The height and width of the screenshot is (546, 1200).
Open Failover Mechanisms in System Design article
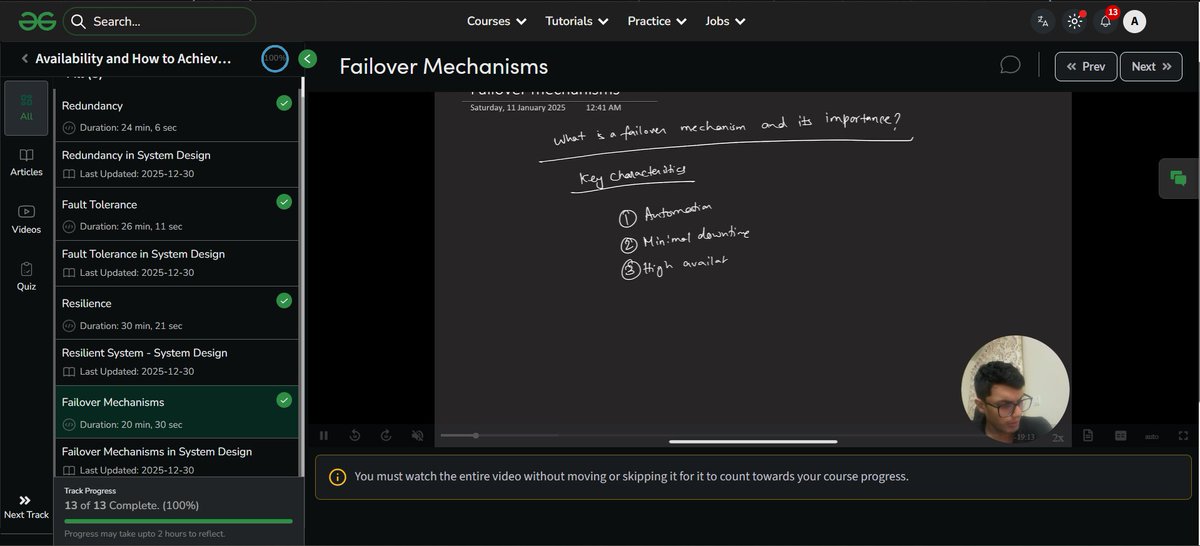pyautogui.click(x=176, y=458)
